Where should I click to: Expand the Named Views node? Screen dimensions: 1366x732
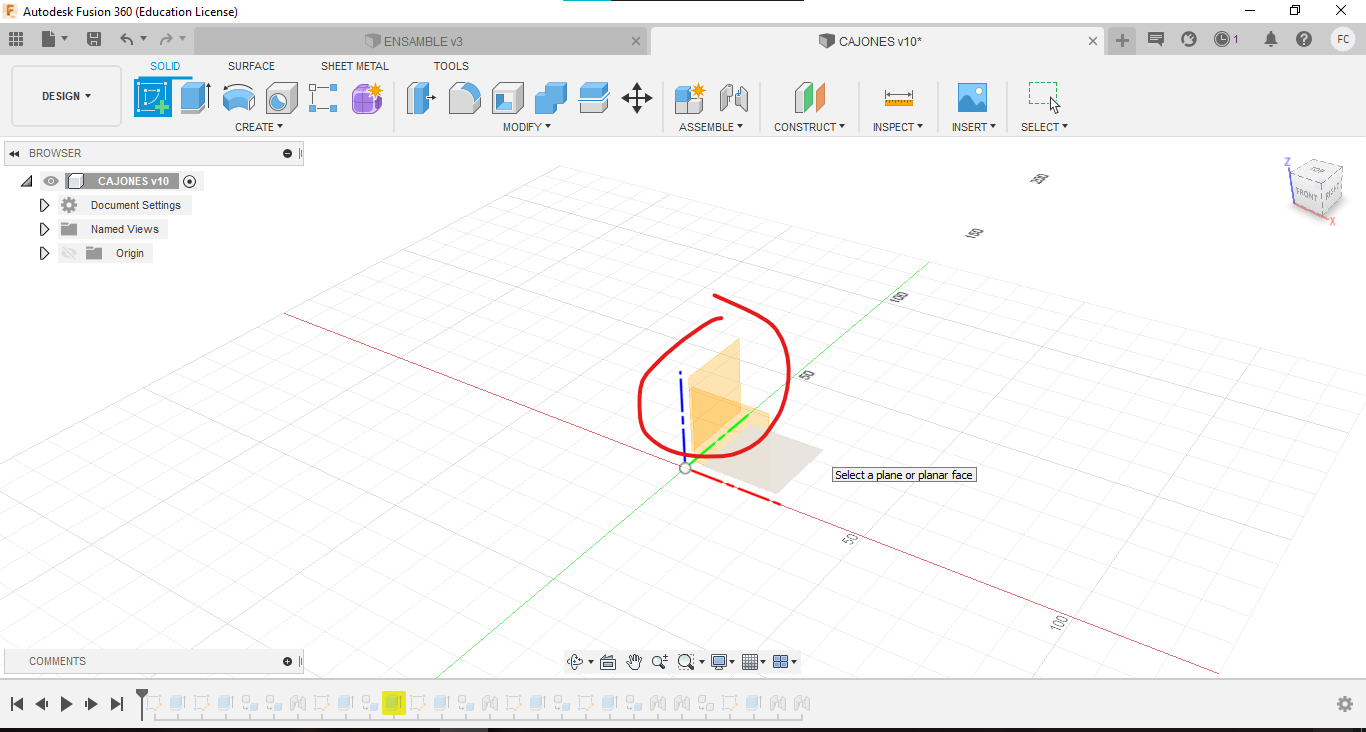point(44,229)
